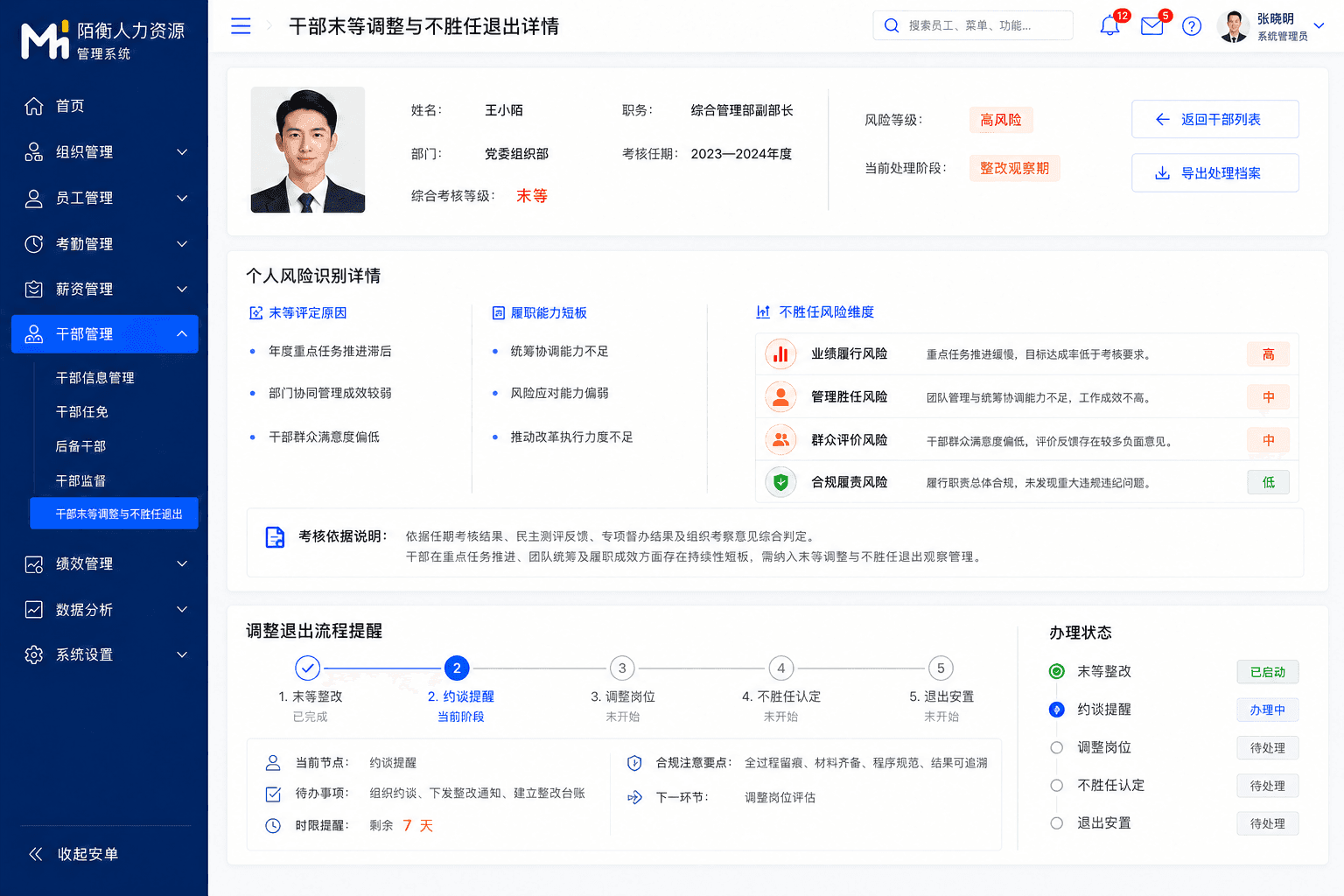Click the 下一环节 arrow icon
This screenshot has height=896, width=1344.
point(634,797)
